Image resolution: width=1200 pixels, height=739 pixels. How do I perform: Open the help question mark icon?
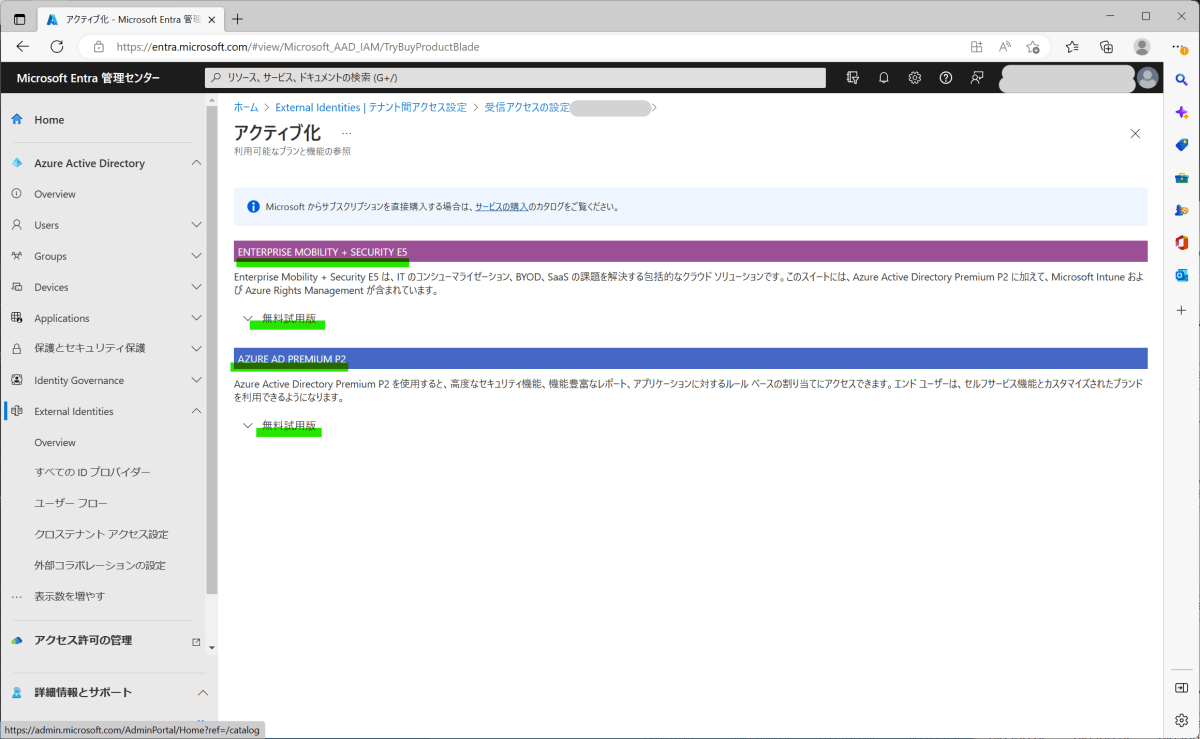coord(946,78)
